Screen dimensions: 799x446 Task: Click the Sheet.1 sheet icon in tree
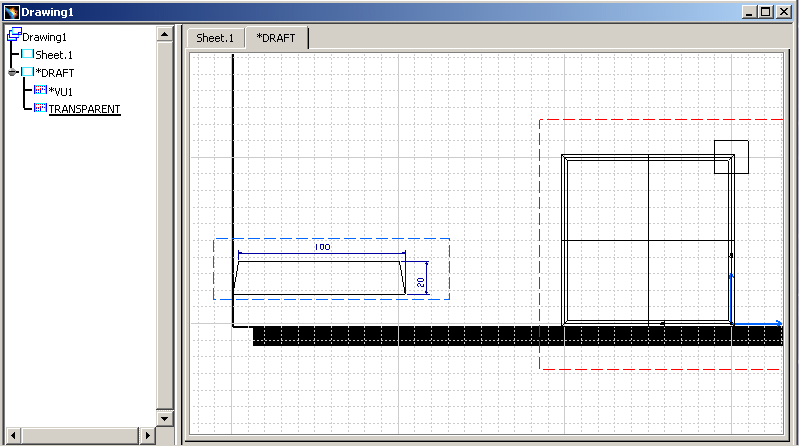(27, 54)
